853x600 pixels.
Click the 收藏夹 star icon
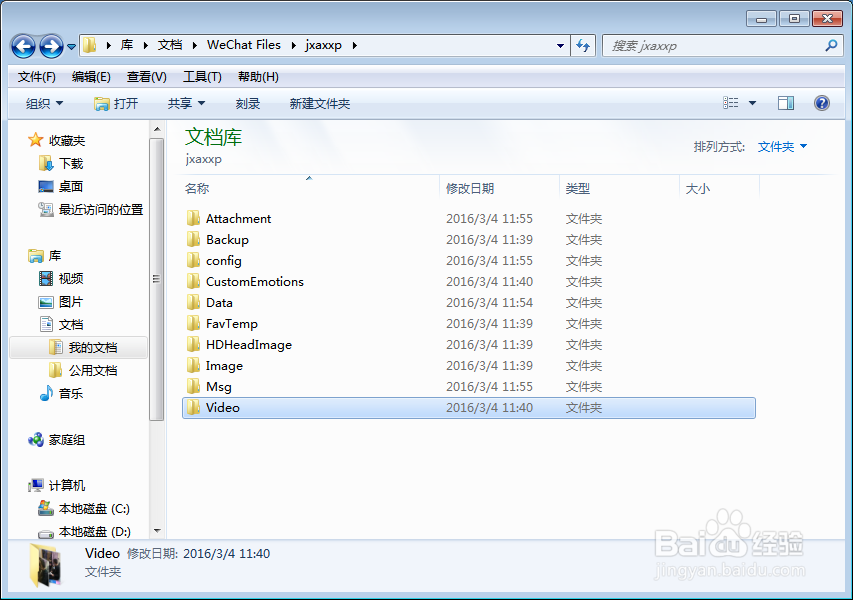pyautogui.click(x=35, y=140)
